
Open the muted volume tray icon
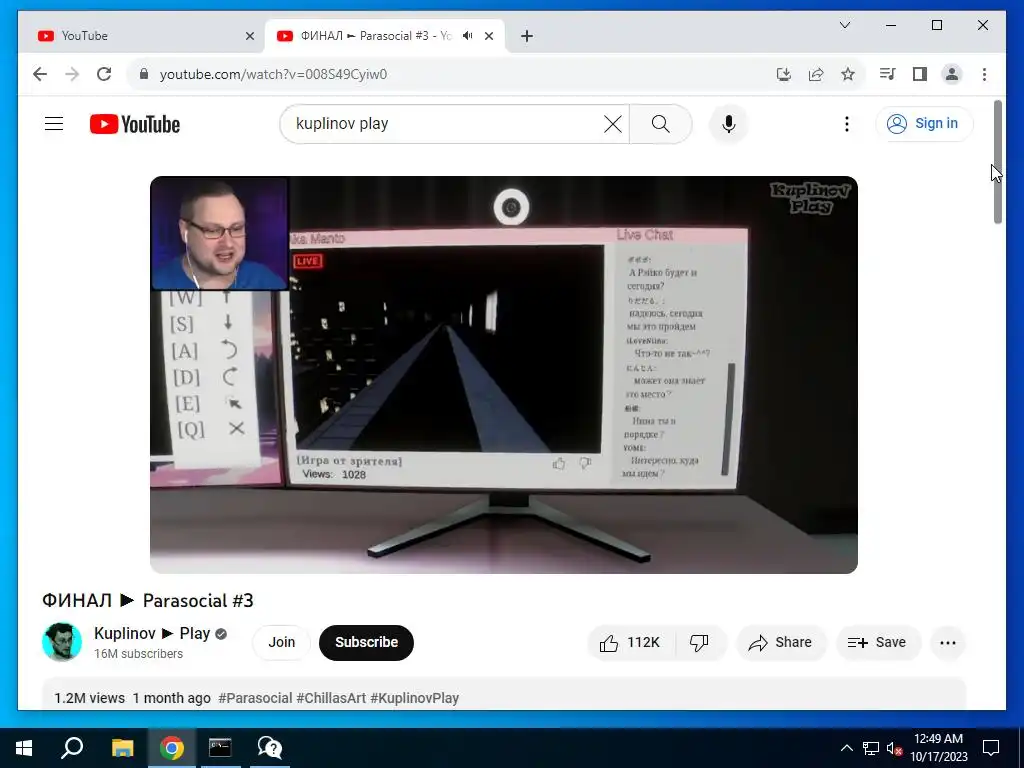coord(894,748)
